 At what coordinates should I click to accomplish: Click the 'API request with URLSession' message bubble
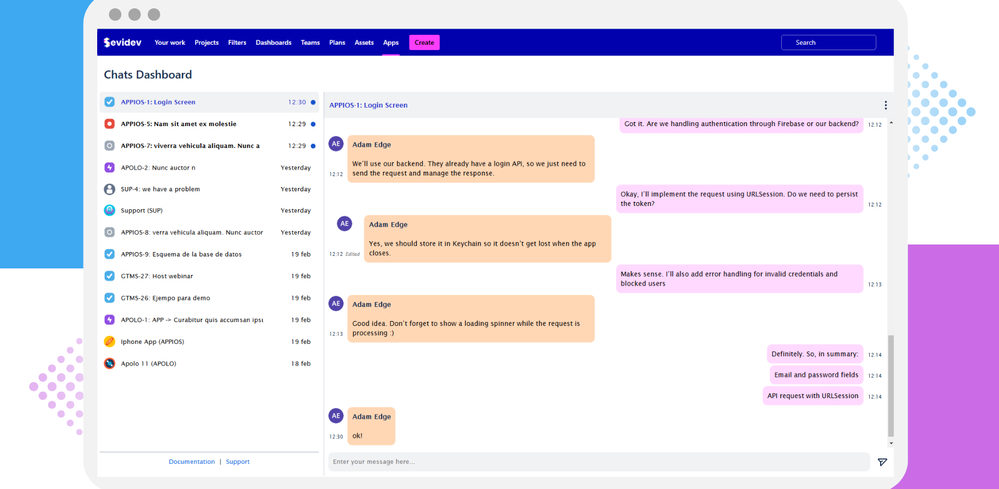813,395
